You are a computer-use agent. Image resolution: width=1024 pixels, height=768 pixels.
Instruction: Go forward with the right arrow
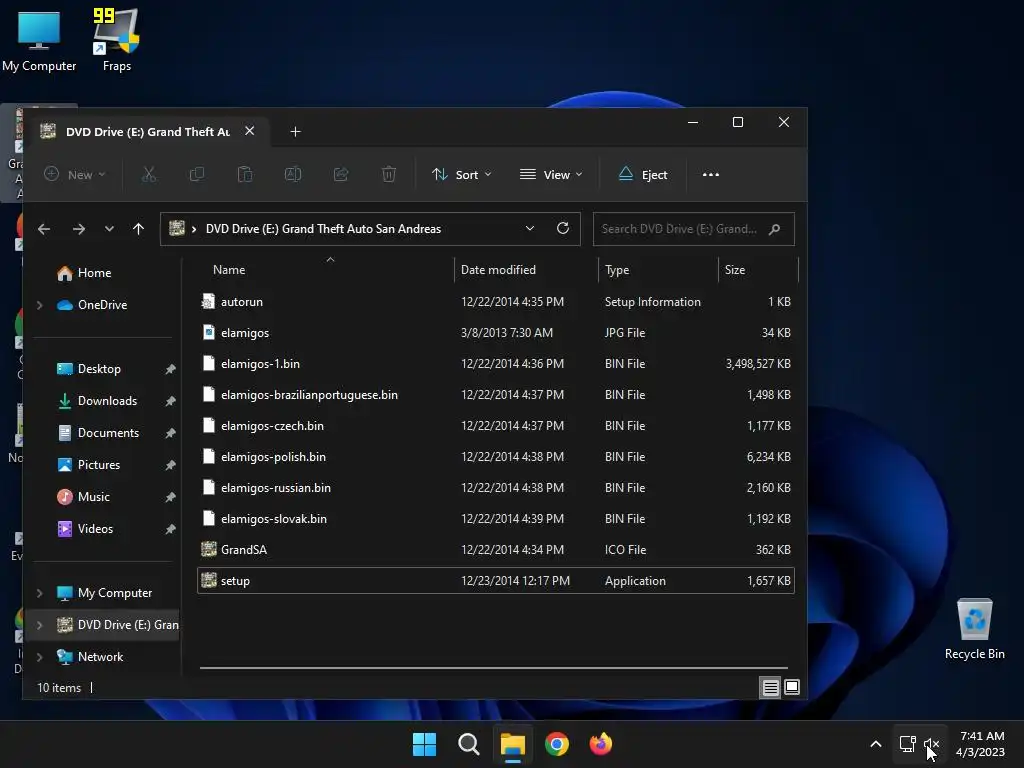(x=79, y=229)
